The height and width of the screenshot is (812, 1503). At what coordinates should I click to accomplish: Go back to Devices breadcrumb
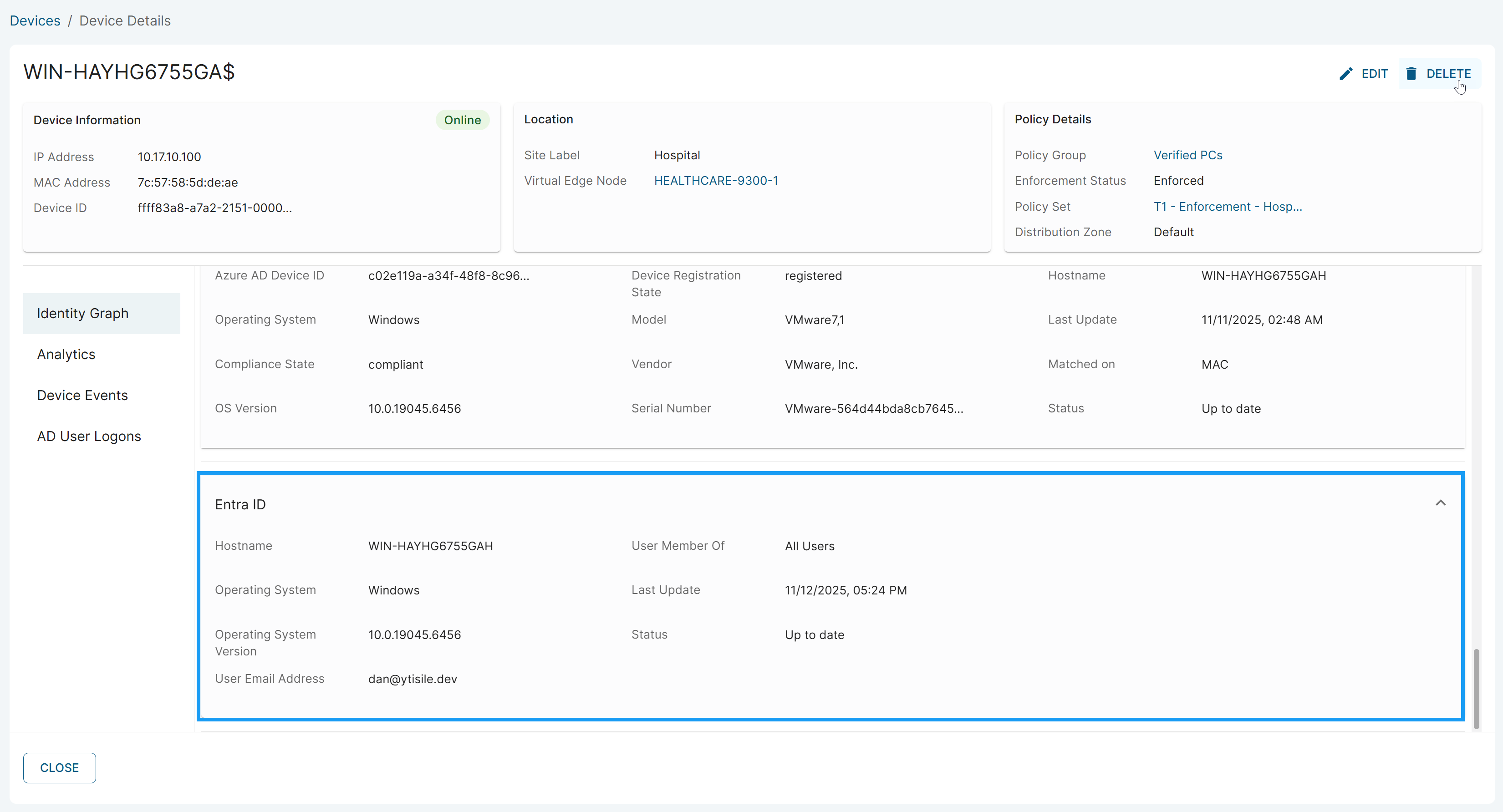click(35, 20)
